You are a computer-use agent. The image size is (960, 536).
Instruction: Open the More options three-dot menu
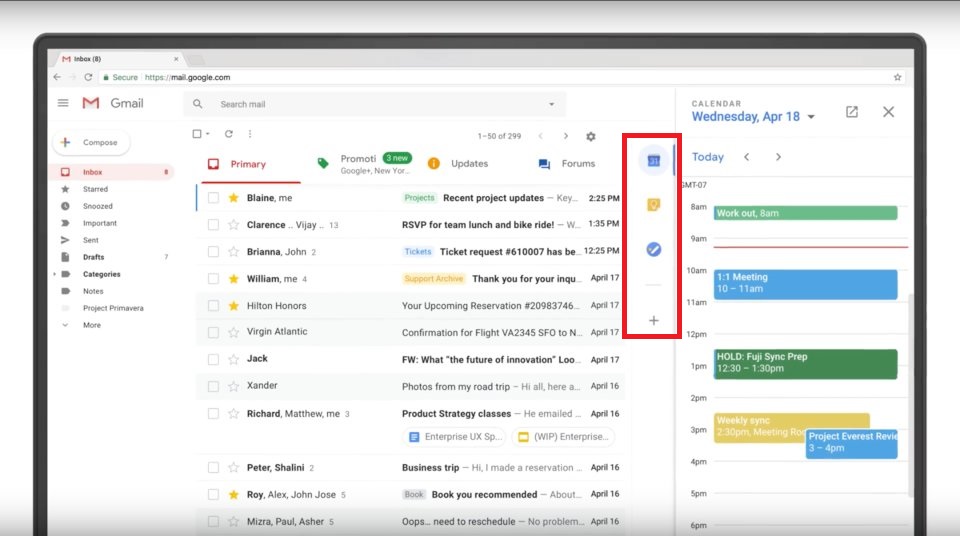(250, 134)
